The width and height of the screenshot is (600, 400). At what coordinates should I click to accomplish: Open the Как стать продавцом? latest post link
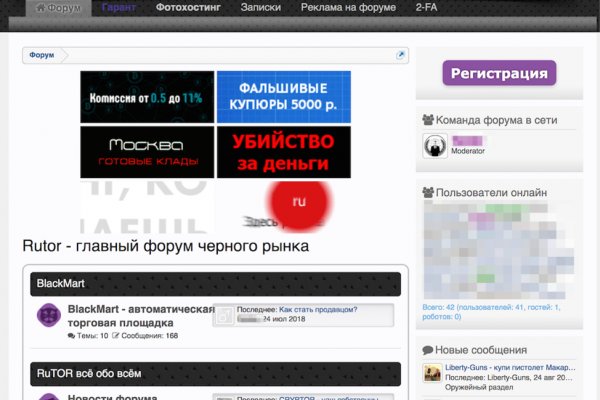[319, 310]
